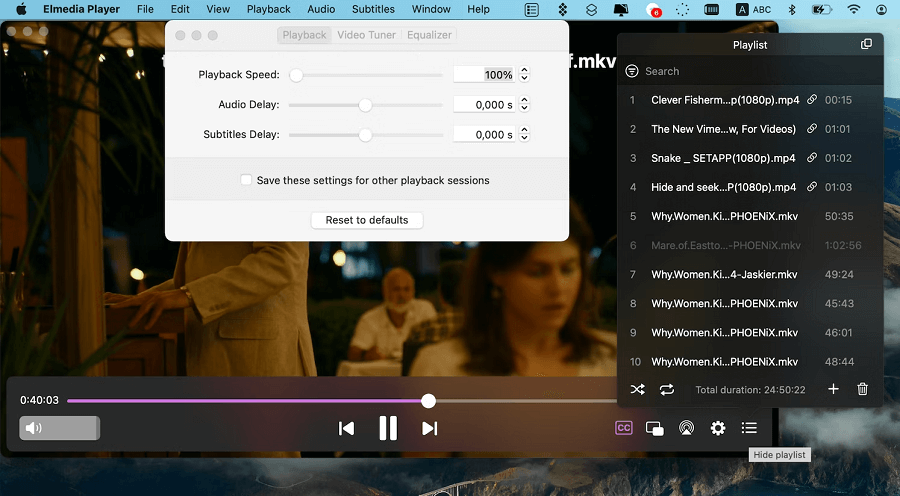This screenshot has width=900, height=496.
Task: Enable save settings for other playback sessions
Action: tap(246, 180)
